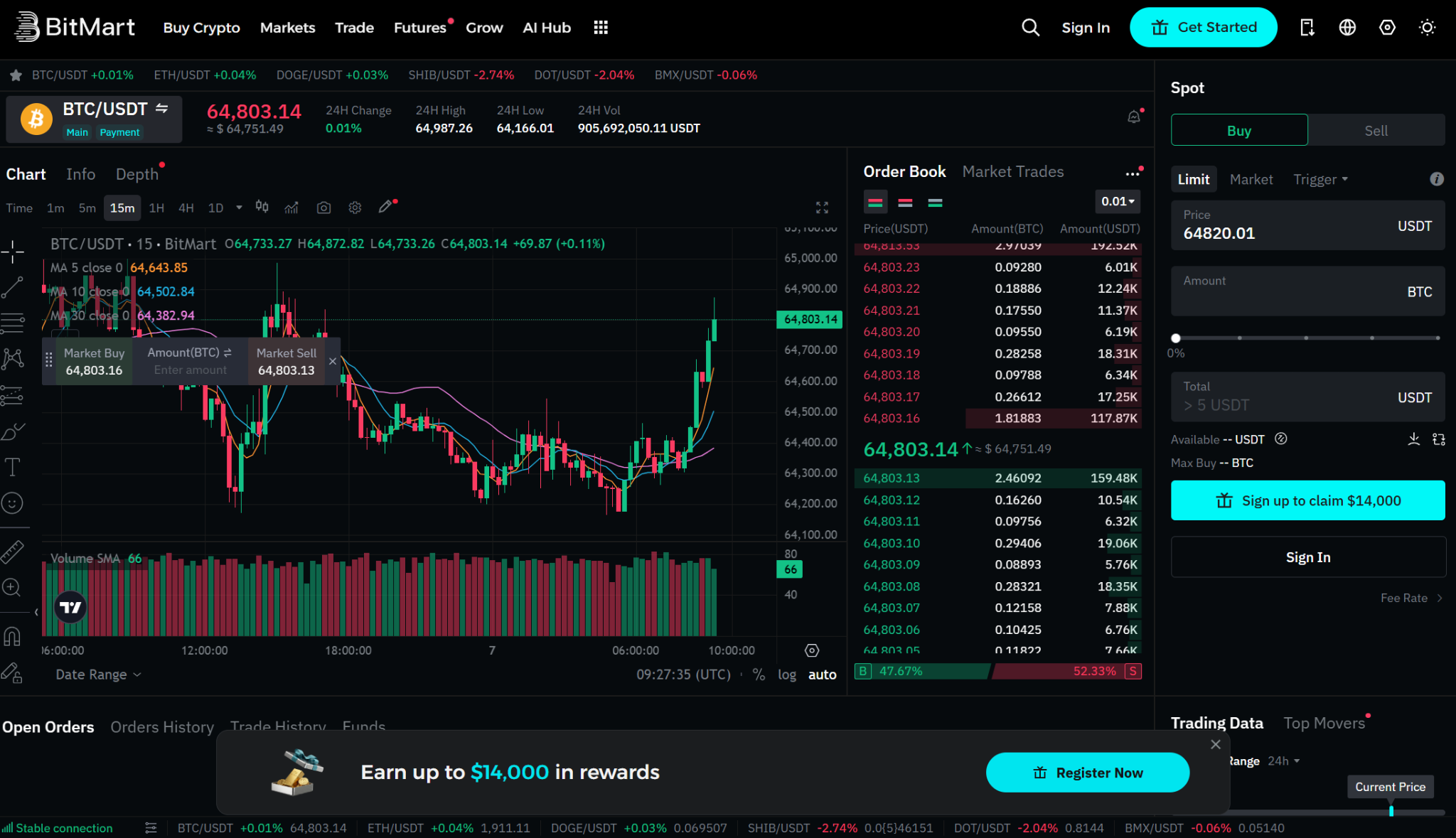
Task: Click Register Now on rewards banner
Action: pos(1087,773)
